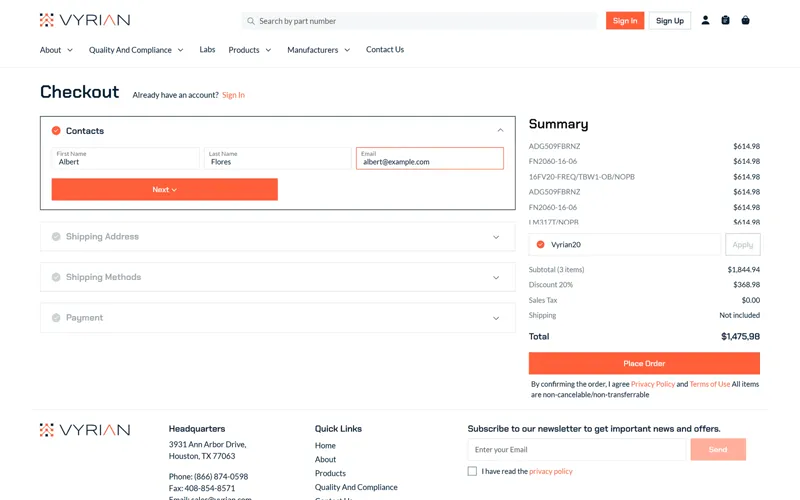Focus the Last Name field
Viewport: 800px width, 500px height.
[278, 158]
